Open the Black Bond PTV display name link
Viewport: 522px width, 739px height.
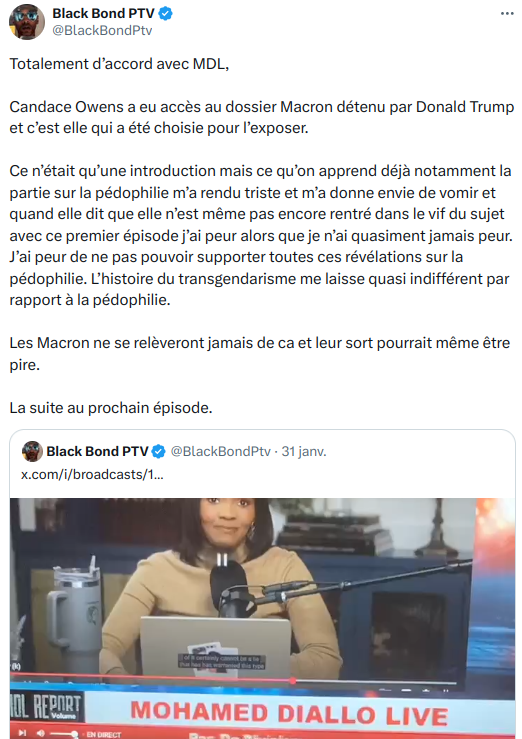tap(103, 14)
